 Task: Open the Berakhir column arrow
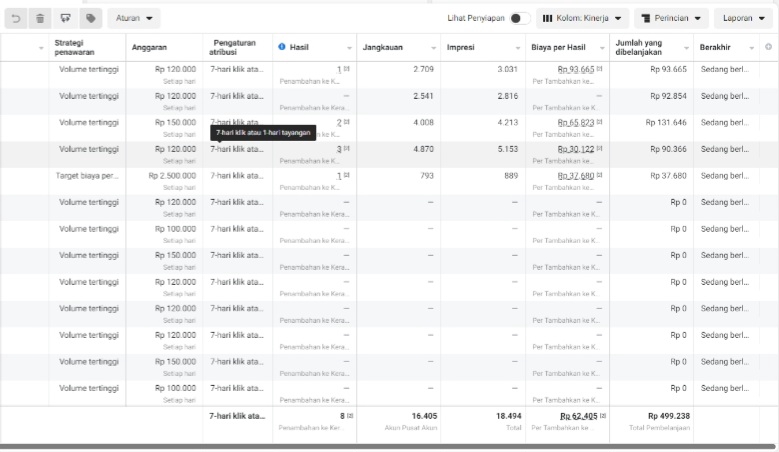click(752, 48)
